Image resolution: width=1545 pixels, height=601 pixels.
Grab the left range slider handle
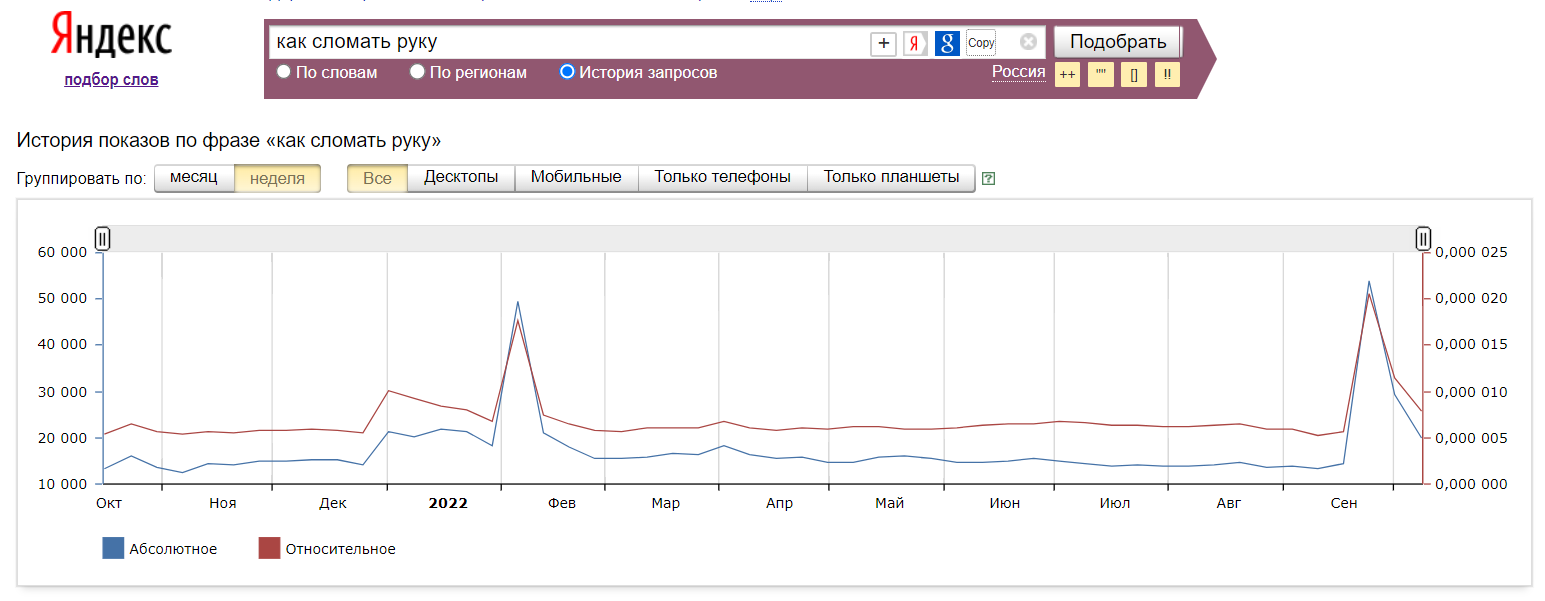(x=102, y=238)
